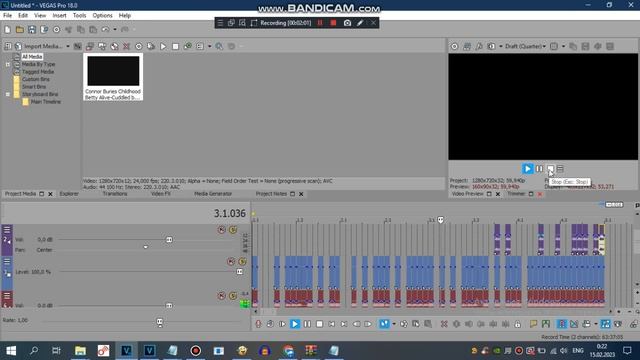Click the Undo arrow icon
This screenshot has width=640, height=360.
pos(105,29)
